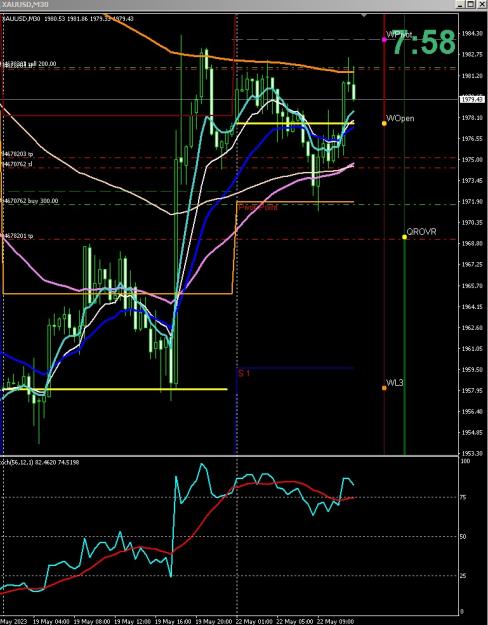Click the 1984.30 price scale value

coord(470,33)
